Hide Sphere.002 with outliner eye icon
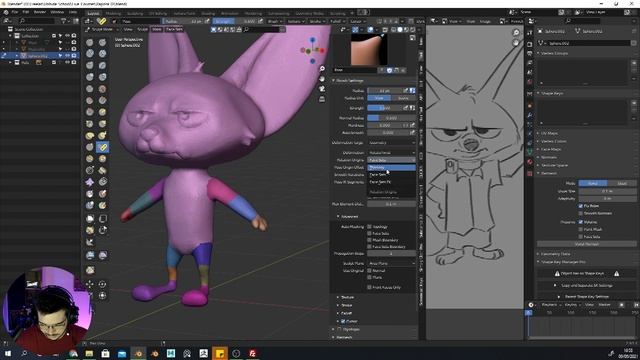The height and width of the screenshot is (360, 640). click(x=67, y=56)
